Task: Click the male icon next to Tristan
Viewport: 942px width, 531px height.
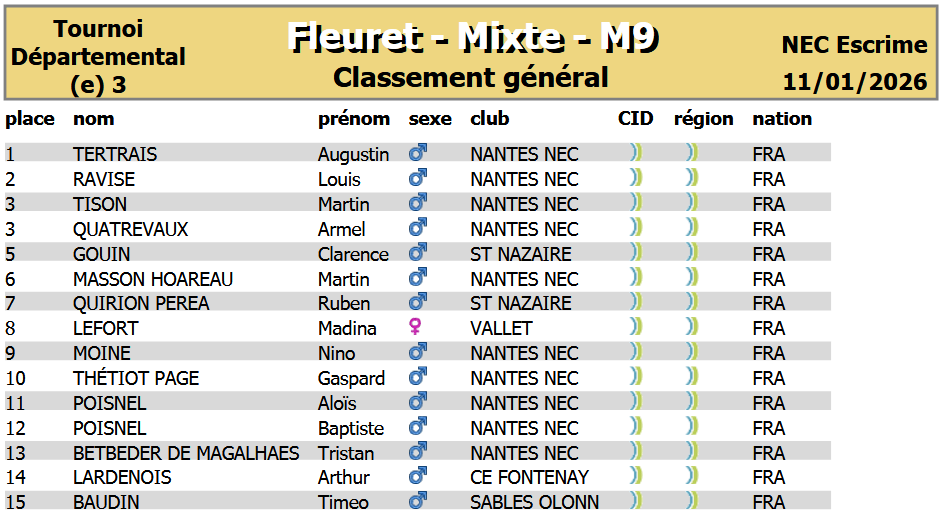Action: [418, 452]
